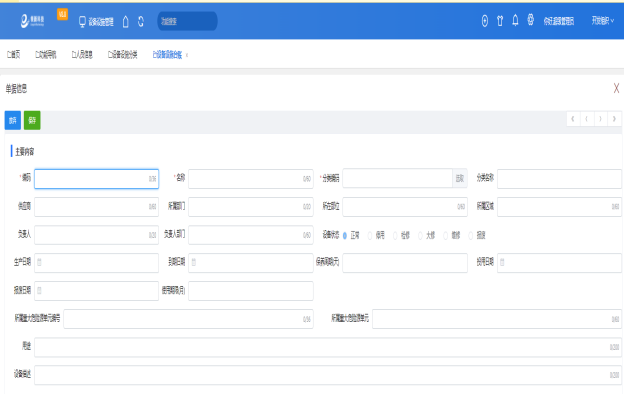Open the gear settings icon in header
The image size is (624, 394).
(530, 20)
